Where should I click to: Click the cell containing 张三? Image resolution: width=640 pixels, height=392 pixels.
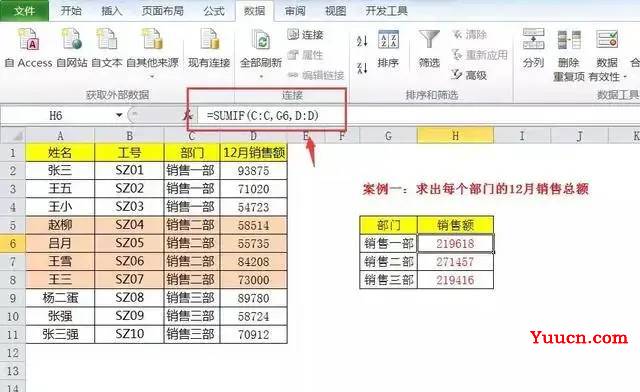tap(60, 171)
